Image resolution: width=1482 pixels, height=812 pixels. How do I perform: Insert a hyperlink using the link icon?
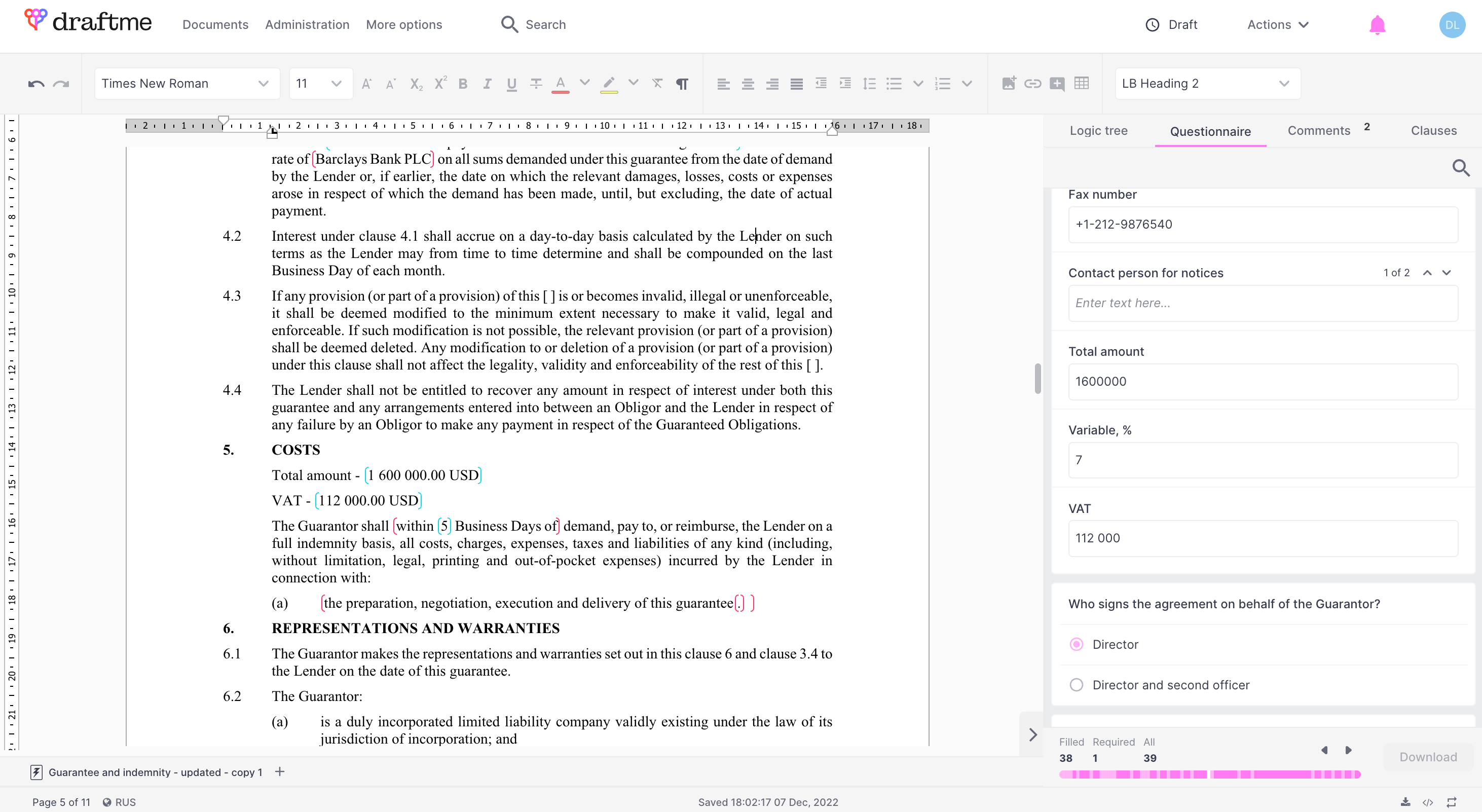pyautogui.click(x=1032, y=84)
